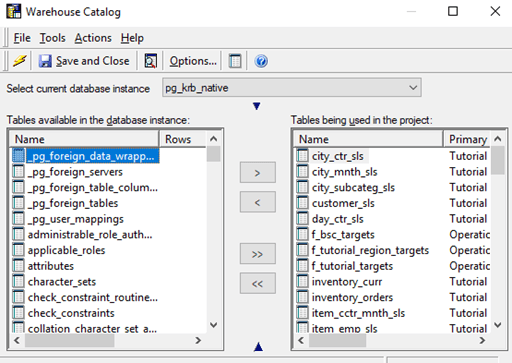Click project tables vertical scrollbar thumb
This screenshot has height=363, width=512.
pos(498,161)
